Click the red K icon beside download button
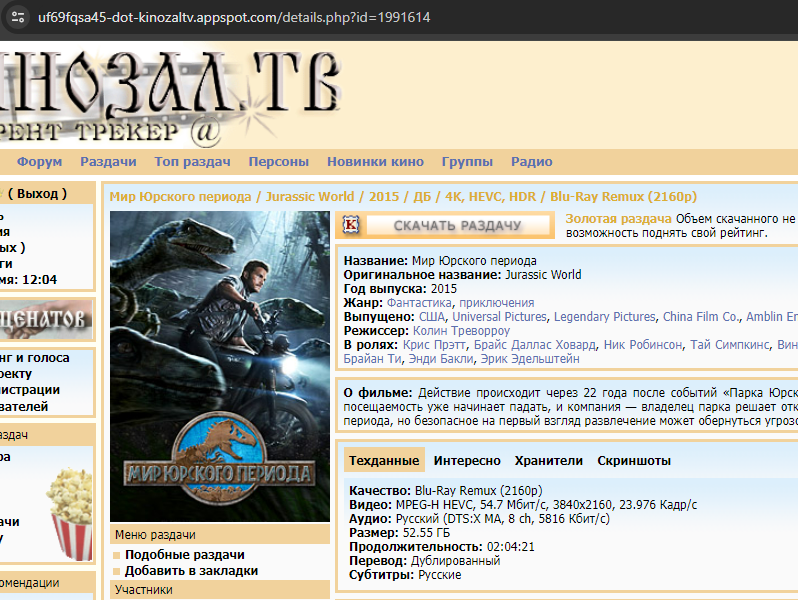The width and height of the screenshot is (798, 600). 351,225
